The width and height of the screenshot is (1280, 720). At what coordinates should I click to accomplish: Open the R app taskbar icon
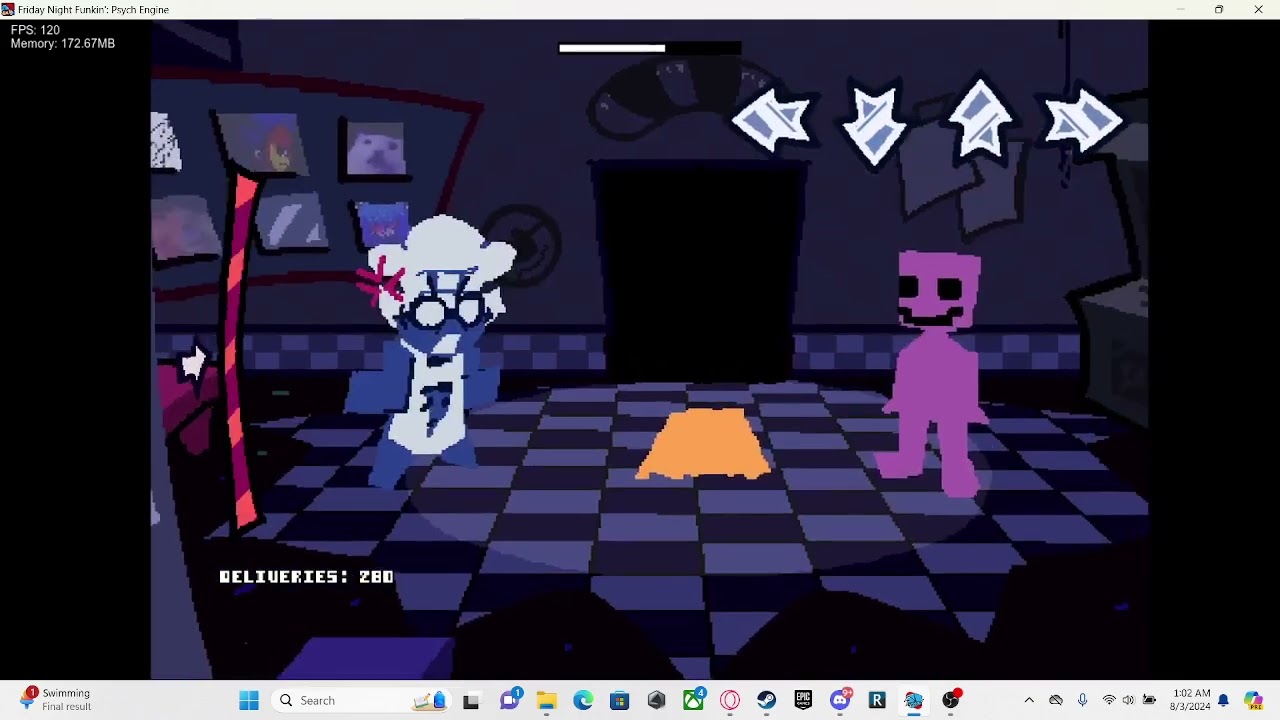coord(877,700)
